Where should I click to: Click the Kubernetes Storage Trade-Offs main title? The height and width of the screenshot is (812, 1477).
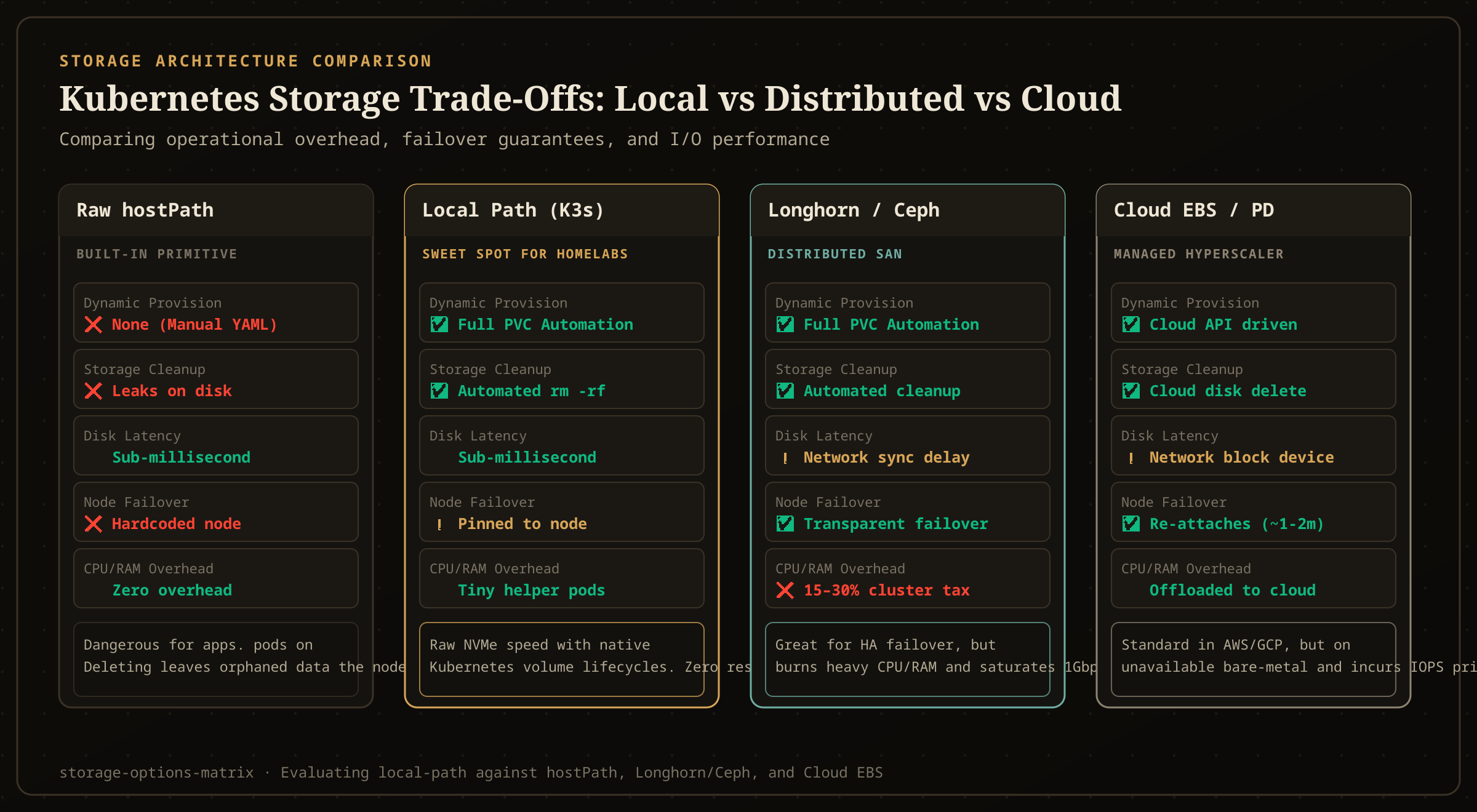590,98
